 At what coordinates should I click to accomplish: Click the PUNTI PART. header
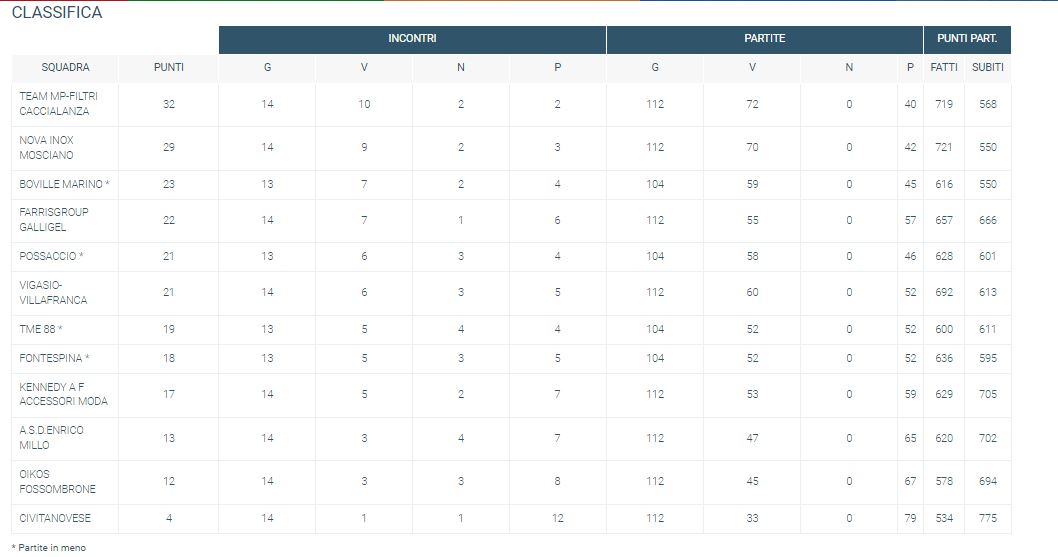(x=967, y=39)
